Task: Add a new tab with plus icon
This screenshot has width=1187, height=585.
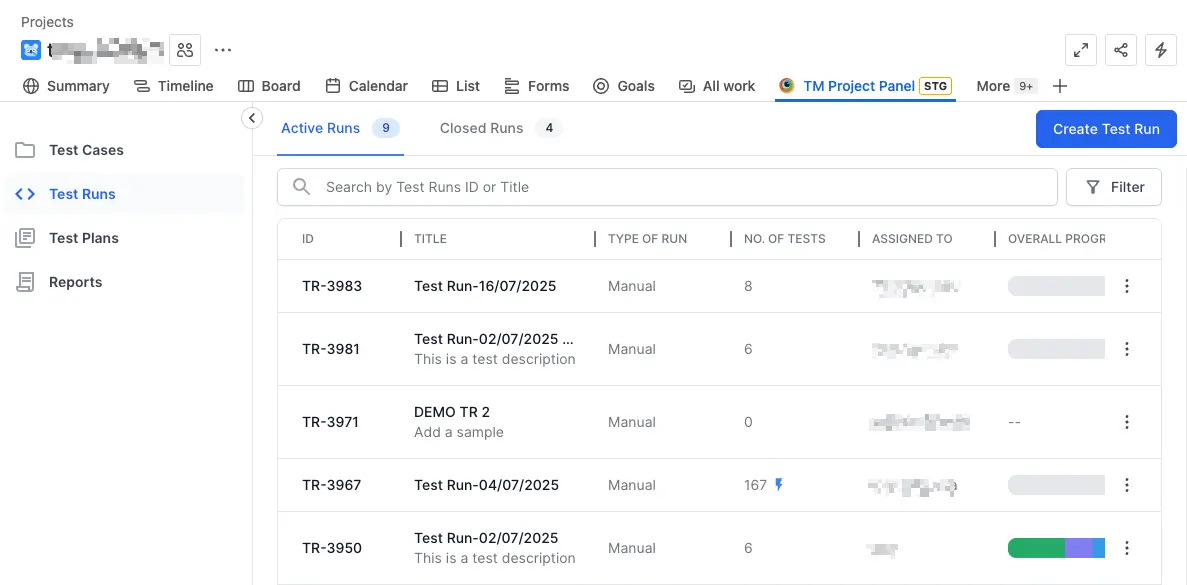Action: tap(1060, 86)
